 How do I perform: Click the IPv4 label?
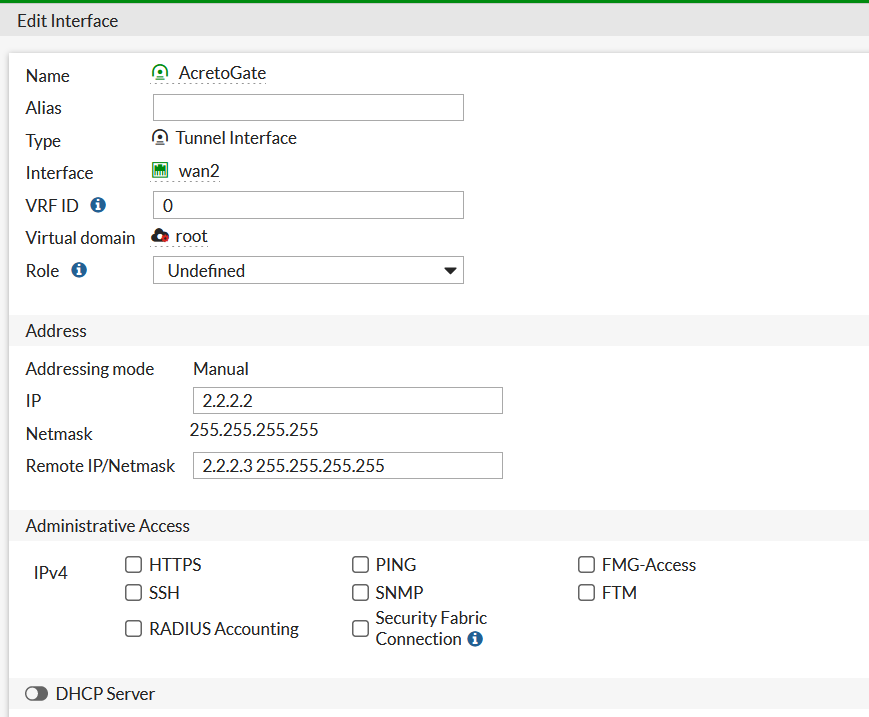(50, 572)
